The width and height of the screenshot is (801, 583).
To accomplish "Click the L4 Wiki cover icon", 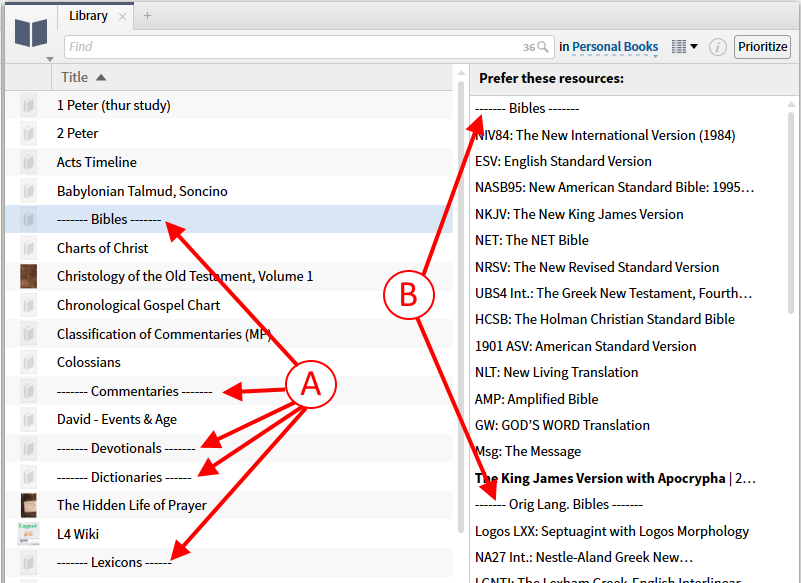I will 29,534.
